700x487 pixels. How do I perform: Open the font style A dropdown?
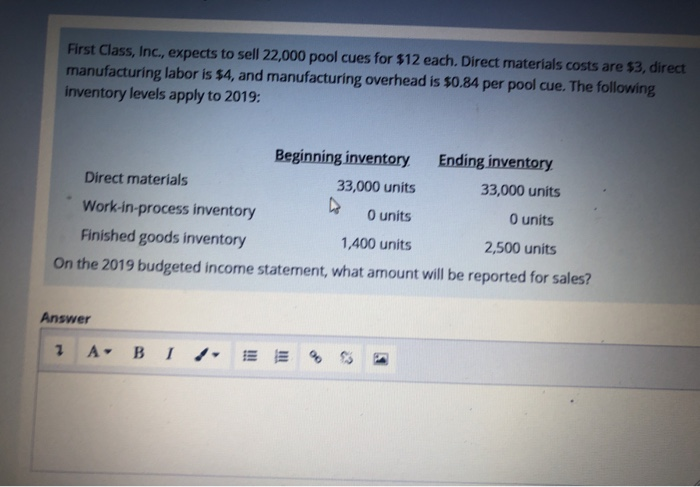99,352
